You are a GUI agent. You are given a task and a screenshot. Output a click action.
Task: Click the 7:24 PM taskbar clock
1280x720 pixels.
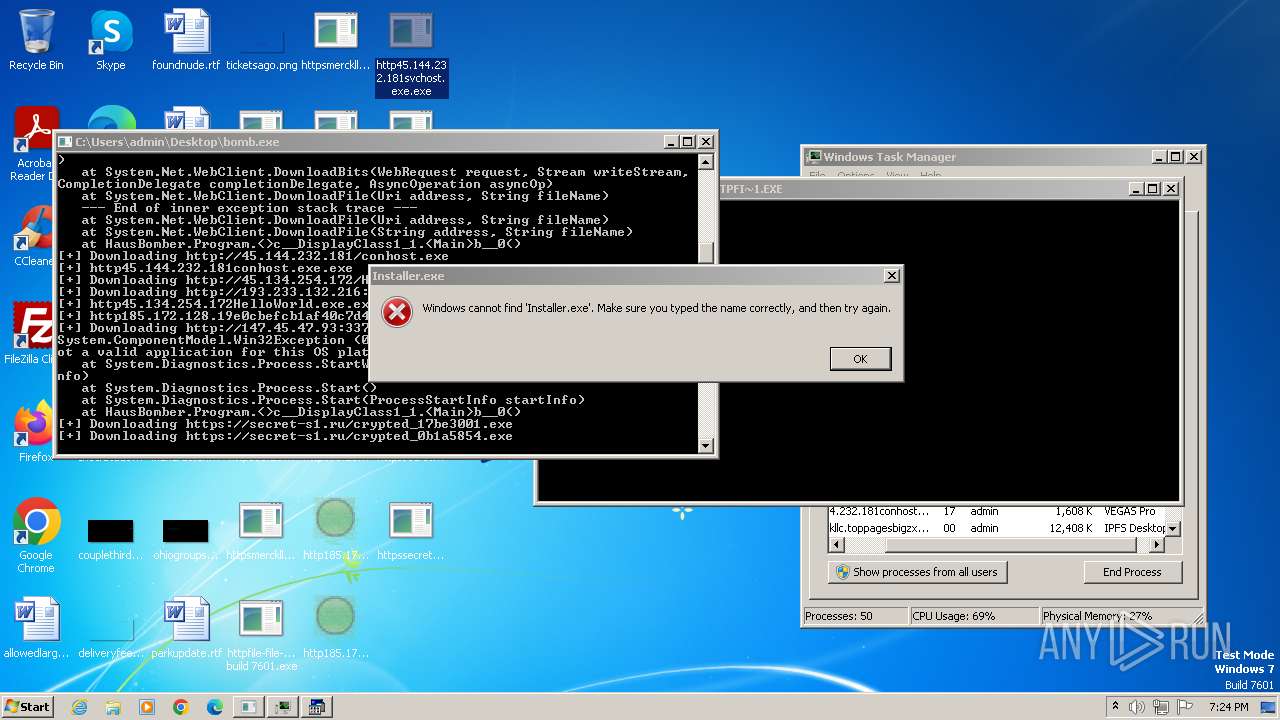click(1228, 707)
